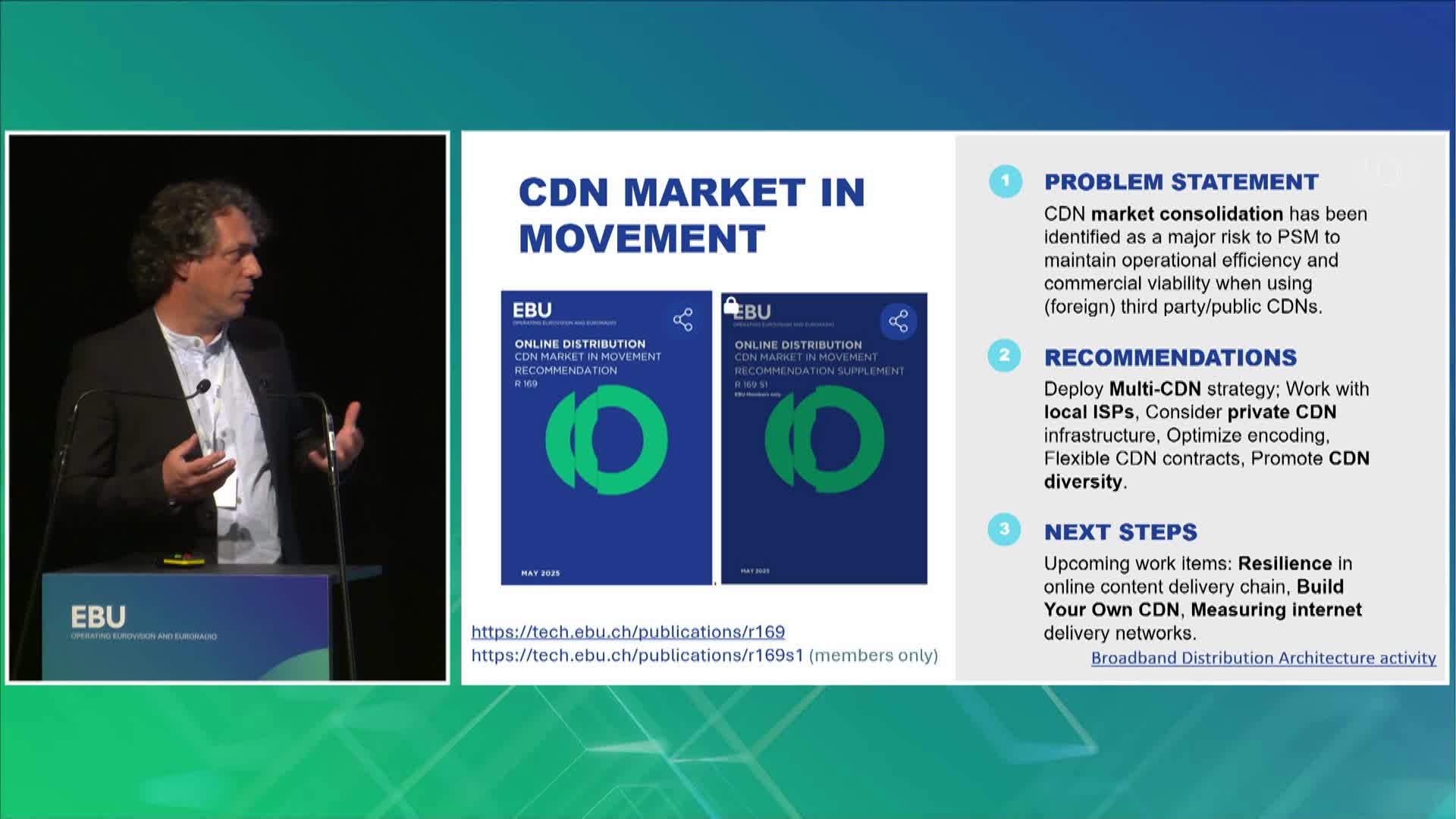Select the RECOMMENDATIONS heading

pos(1171,357)
